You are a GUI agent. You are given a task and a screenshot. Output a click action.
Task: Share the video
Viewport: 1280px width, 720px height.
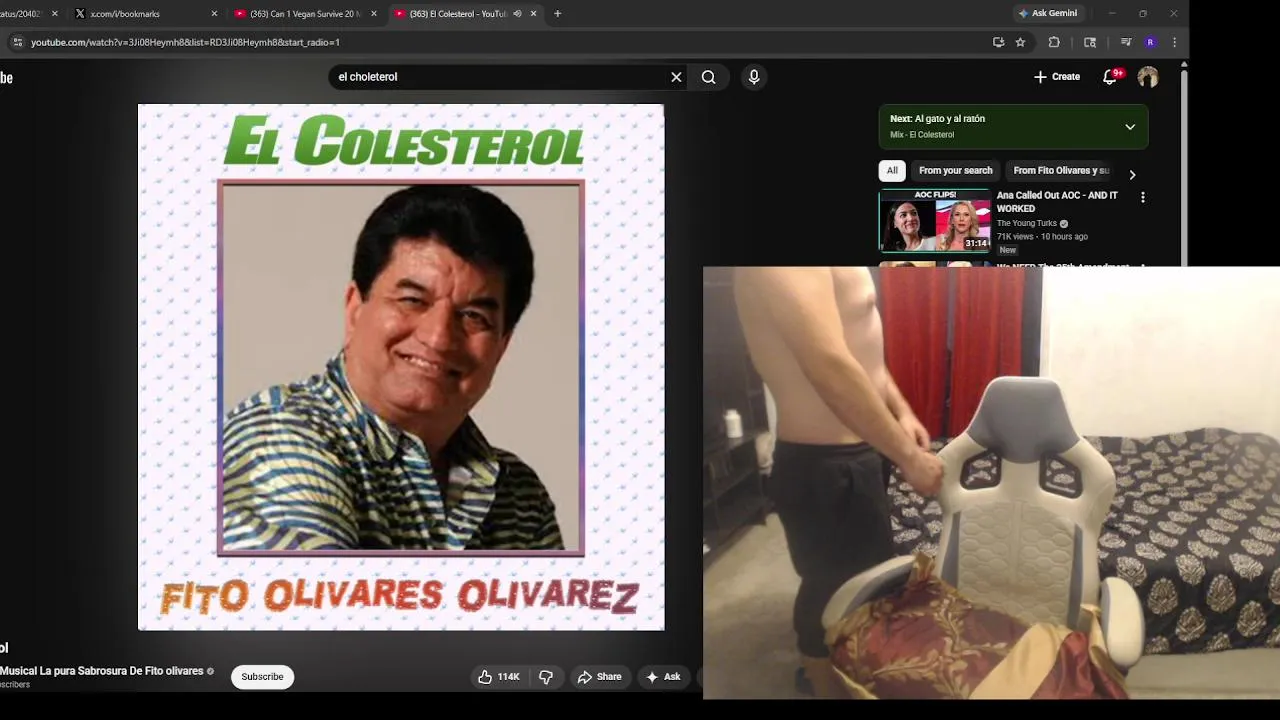point(600,677)
